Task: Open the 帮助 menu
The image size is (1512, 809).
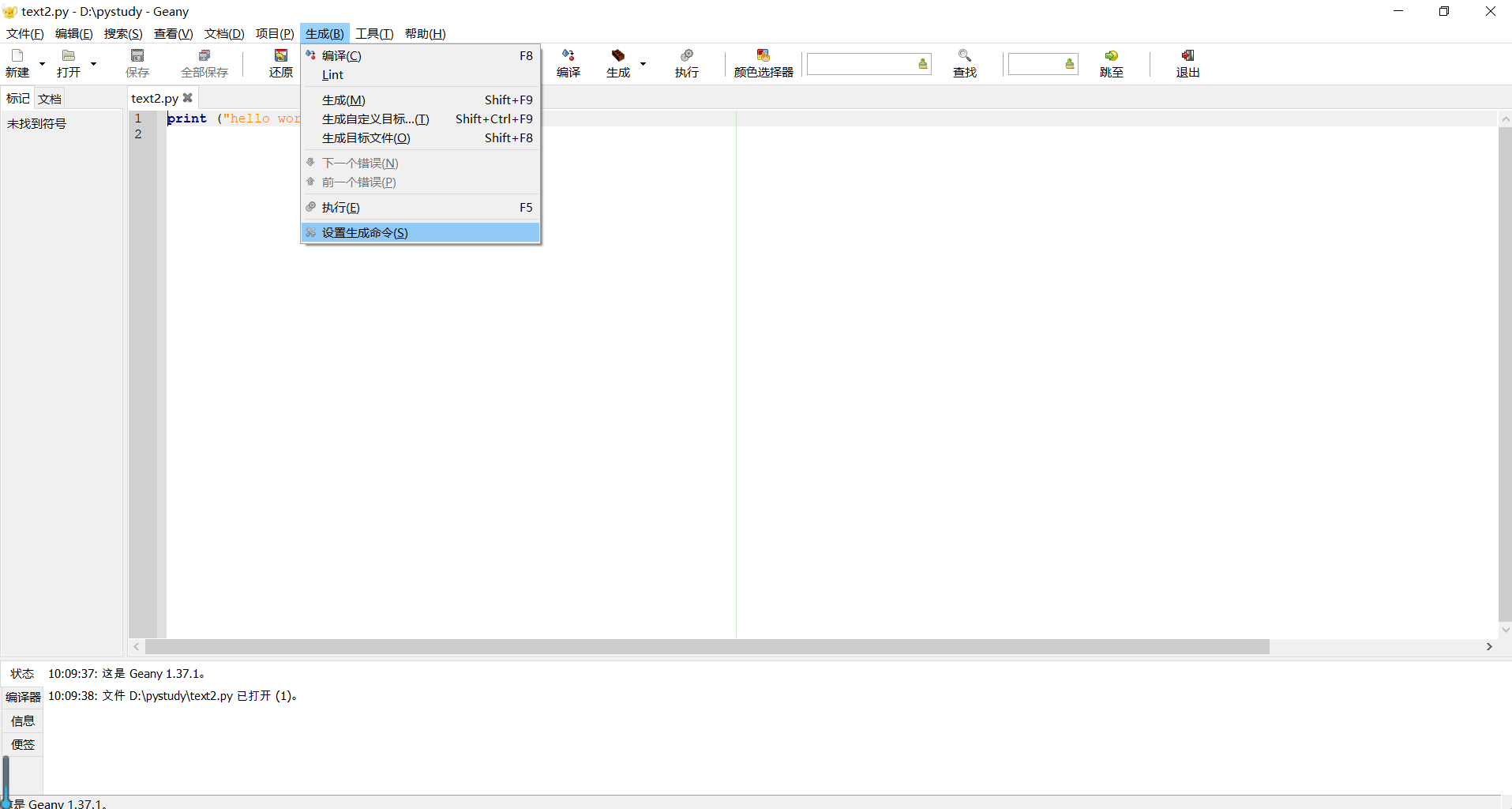Action: pos(425,33)
